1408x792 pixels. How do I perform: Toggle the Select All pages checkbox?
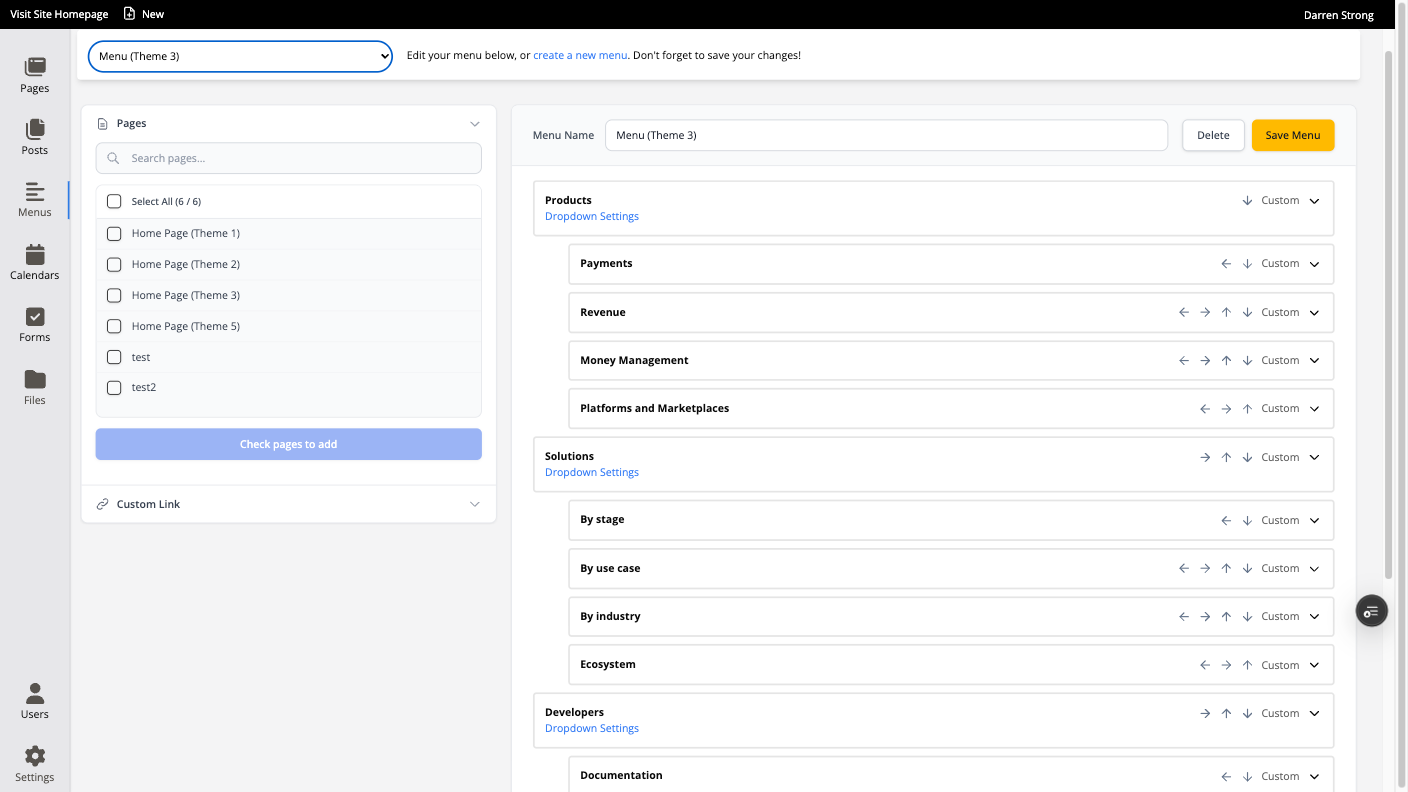(114, 202)
